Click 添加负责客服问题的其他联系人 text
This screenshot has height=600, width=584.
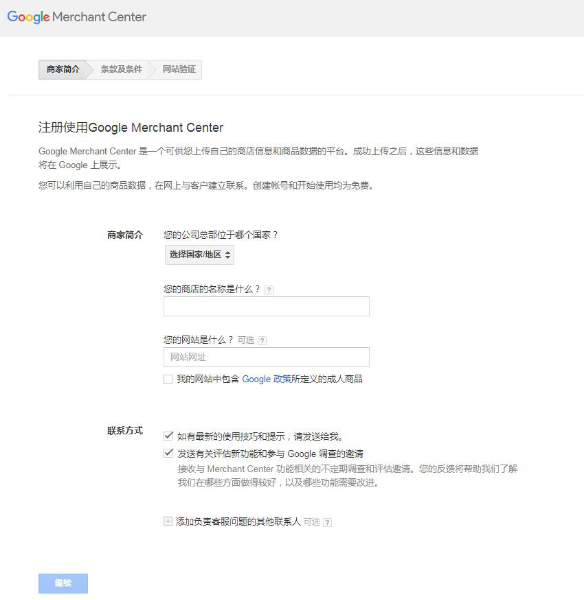(x=238, y=522)
